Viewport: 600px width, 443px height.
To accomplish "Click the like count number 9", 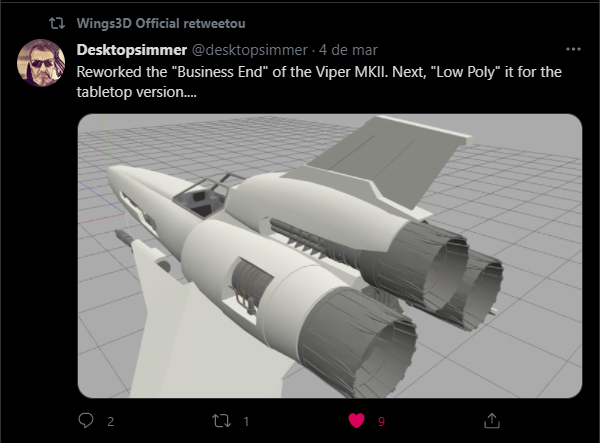I will tap(381, 422).
